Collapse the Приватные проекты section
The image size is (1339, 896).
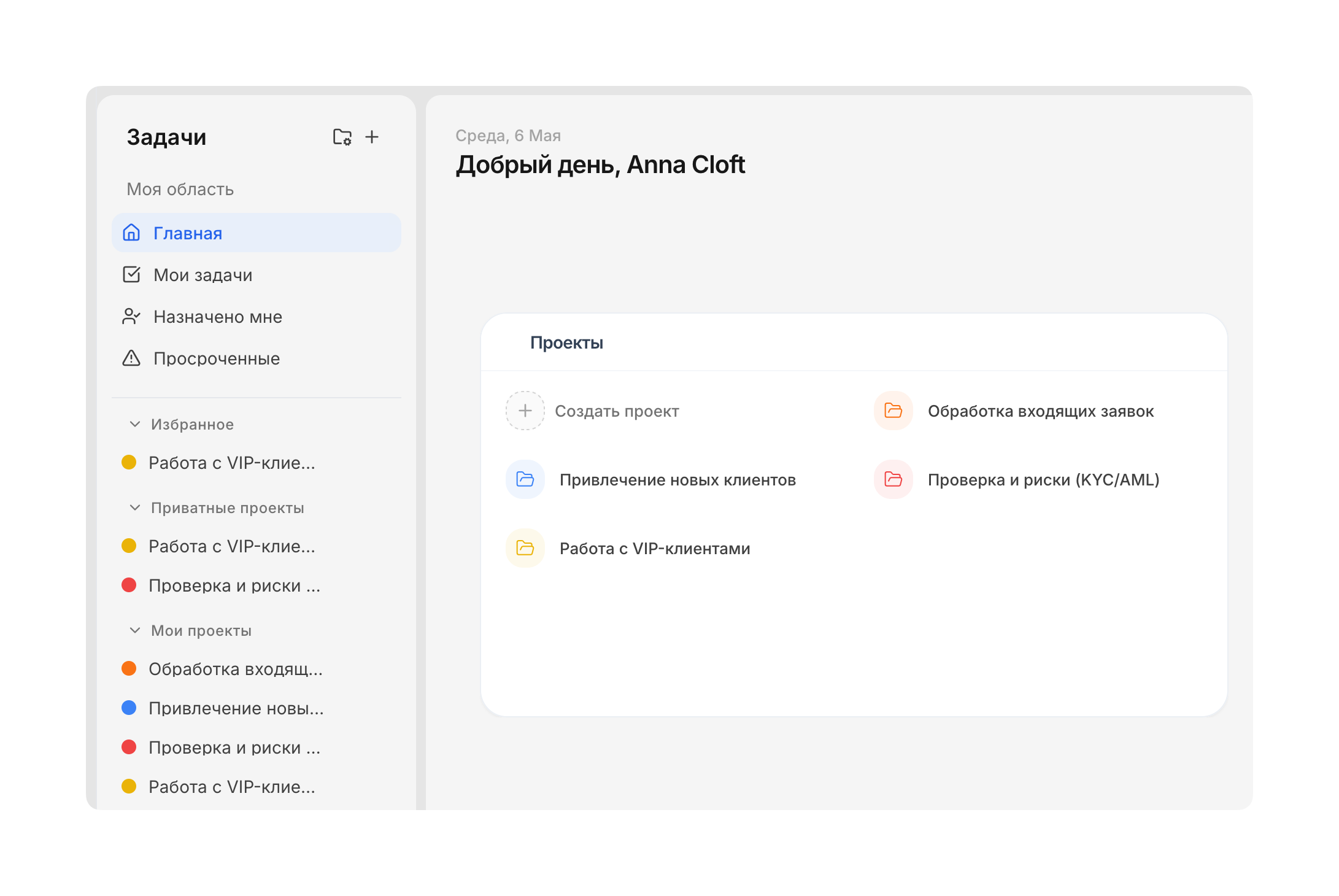point(135,508)
